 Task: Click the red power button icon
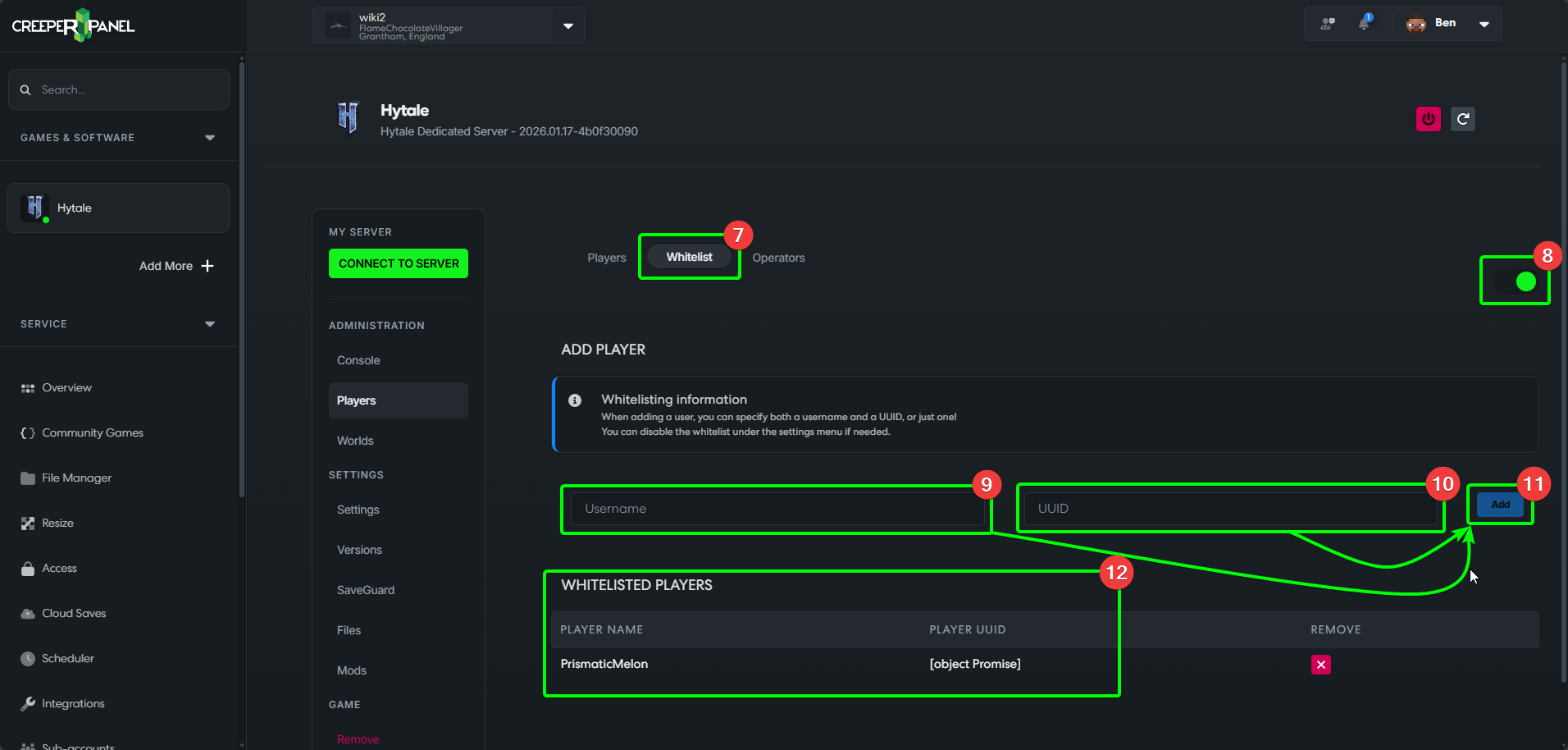[1428, 119]
